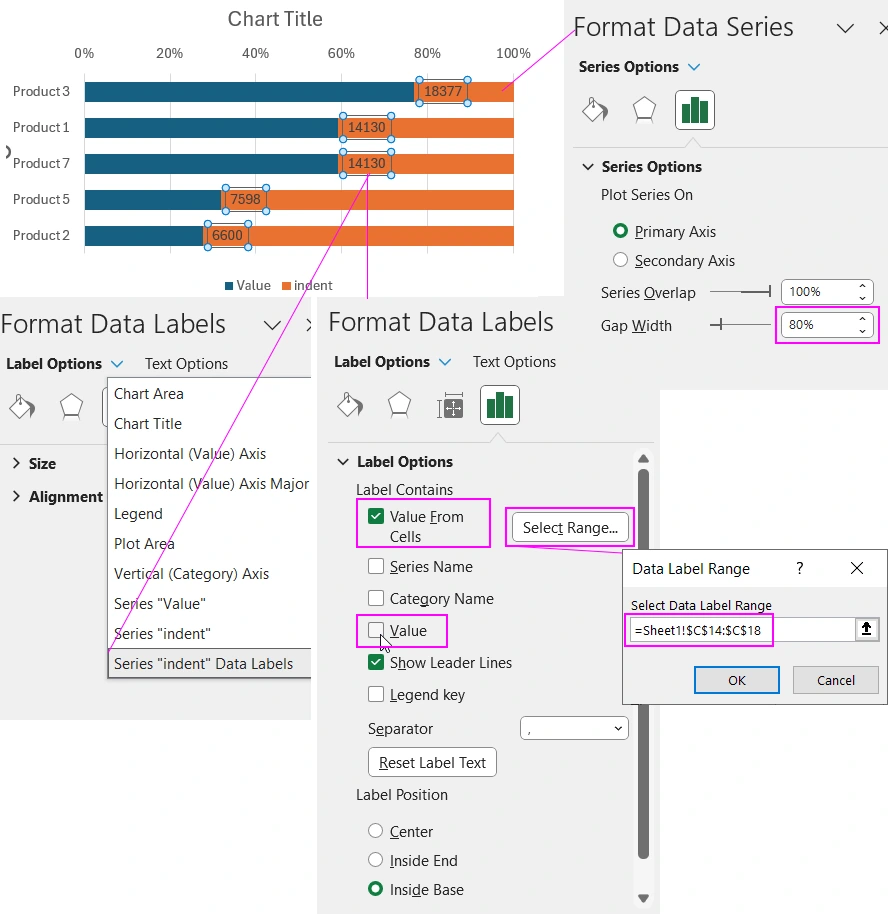Image resolution: width=888 pixels, height=914 pixels.
Task: Click the collapse-dialog arrow in Data Label Range
Action: coord(866,630)
